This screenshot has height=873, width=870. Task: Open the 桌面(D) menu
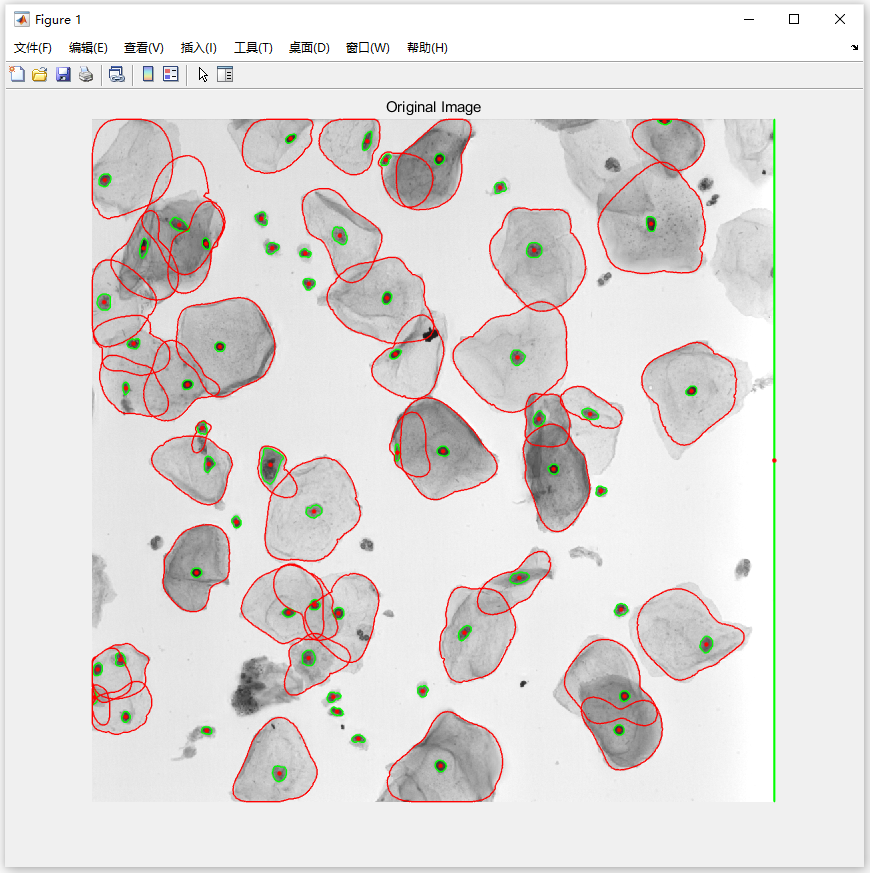click(309, 48)
